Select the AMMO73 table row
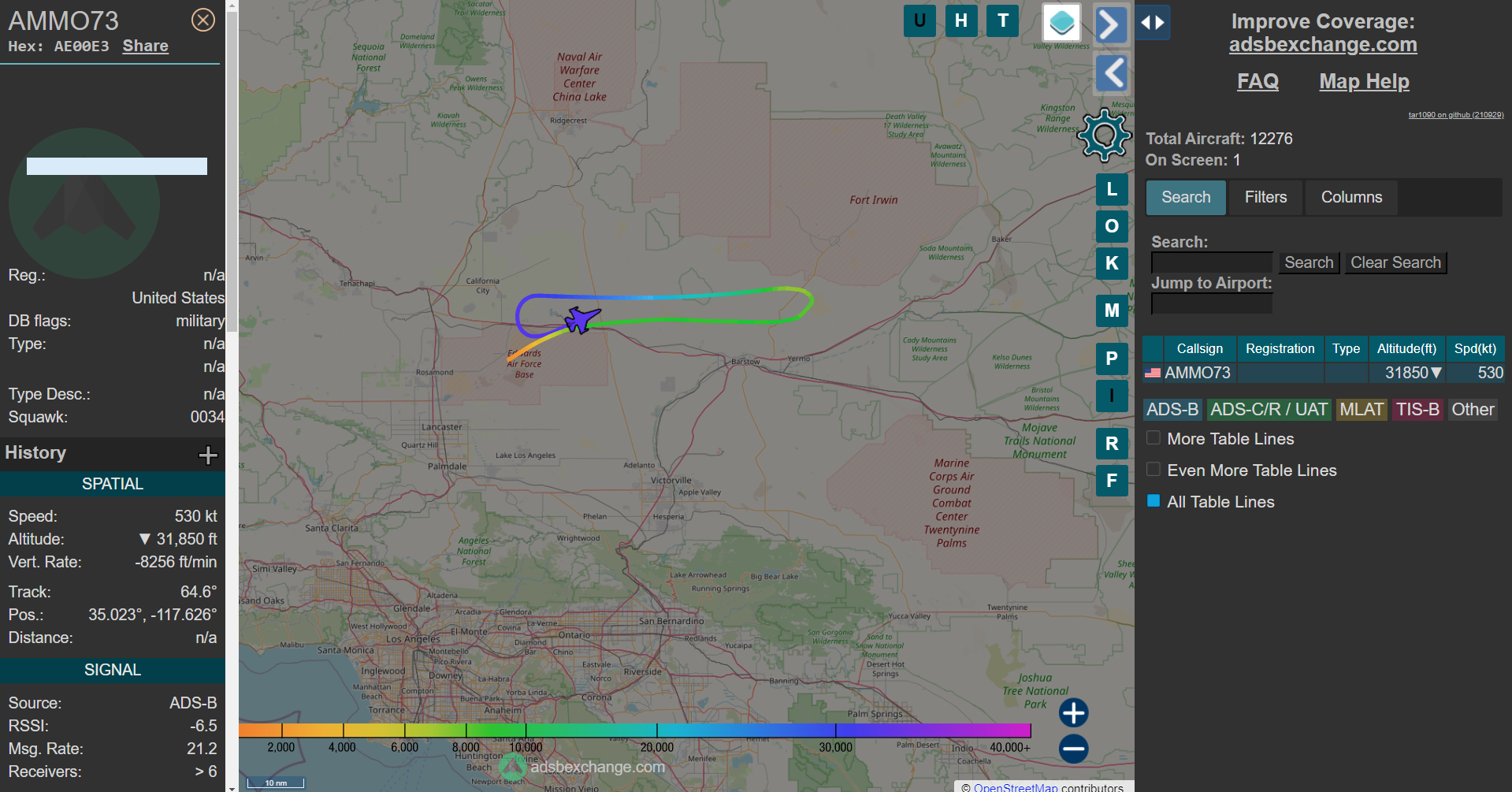 tap(1324, 373)
